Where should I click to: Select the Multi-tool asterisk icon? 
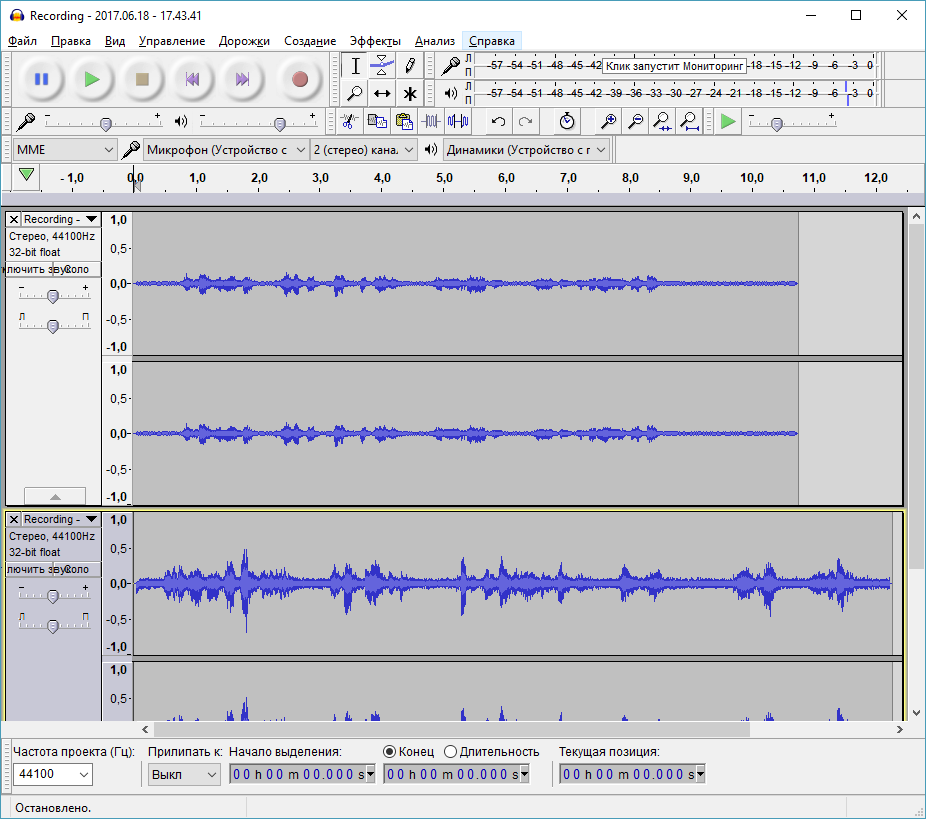(x=410, y=94)
